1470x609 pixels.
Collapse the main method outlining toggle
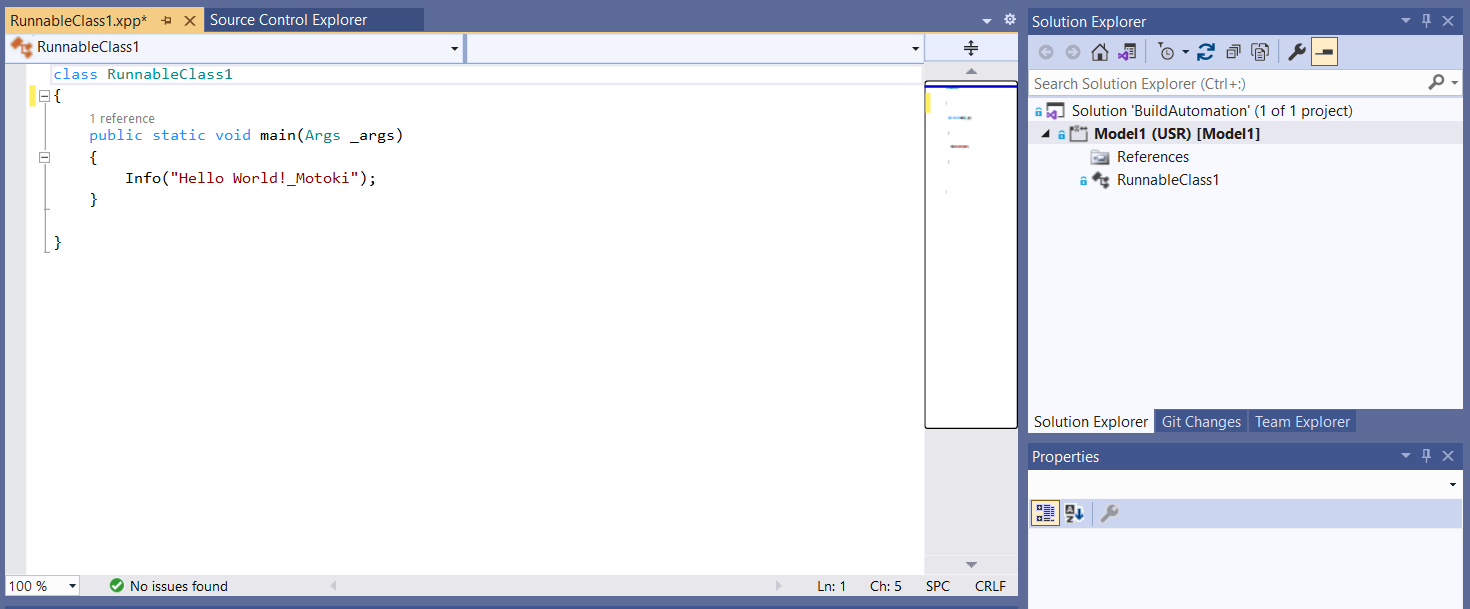44,157
